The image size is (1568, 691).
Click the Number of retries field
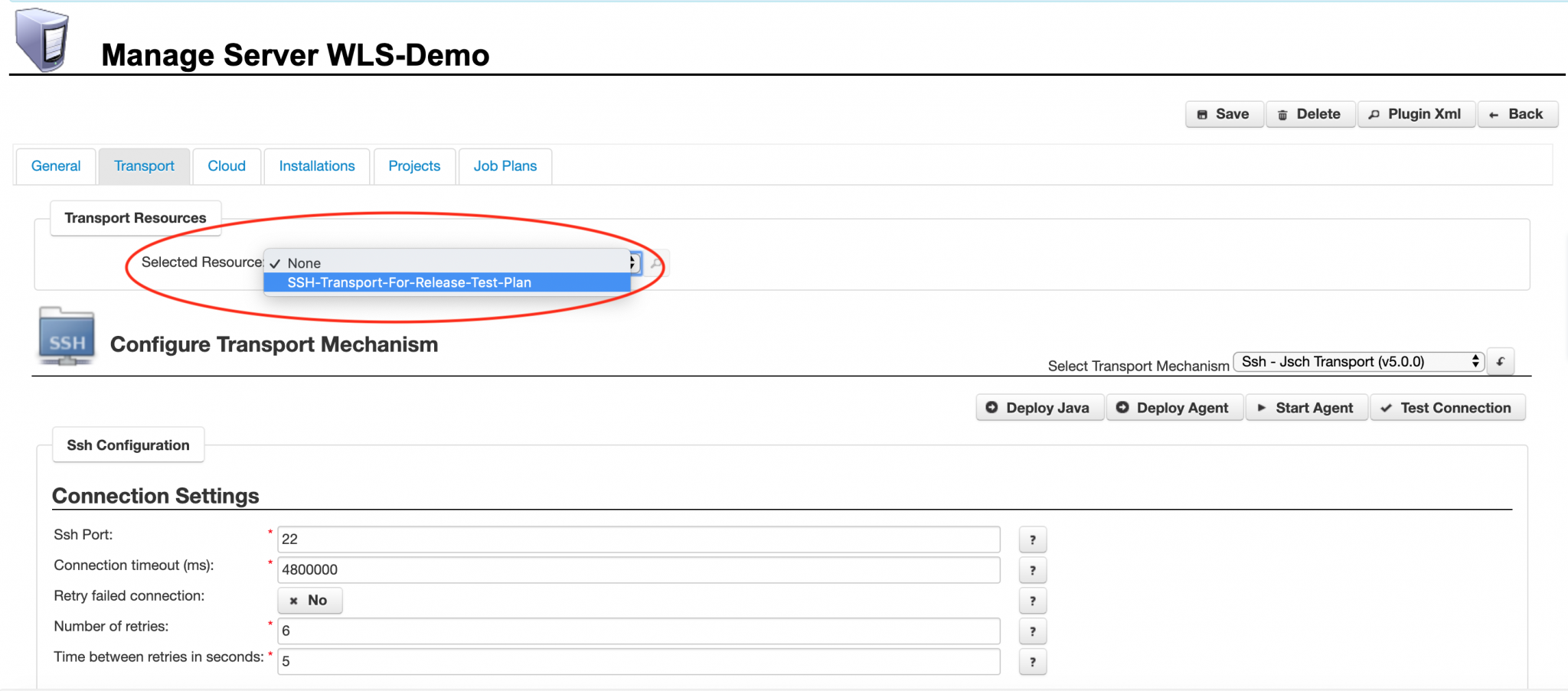click(x=639, y=631)
